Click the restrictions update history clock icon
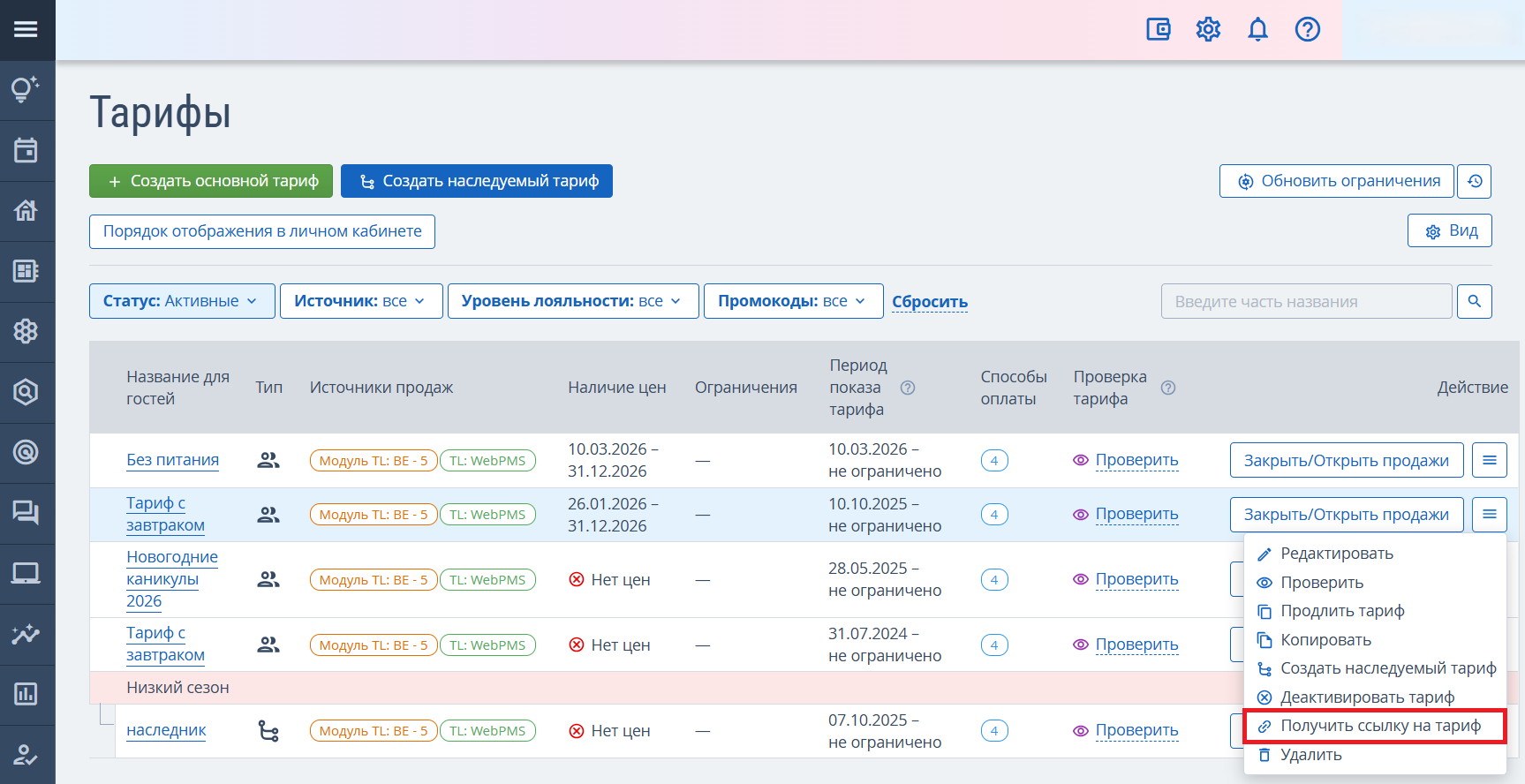The height and width of the screenshot is (784, 1525). click(1474, 181)
